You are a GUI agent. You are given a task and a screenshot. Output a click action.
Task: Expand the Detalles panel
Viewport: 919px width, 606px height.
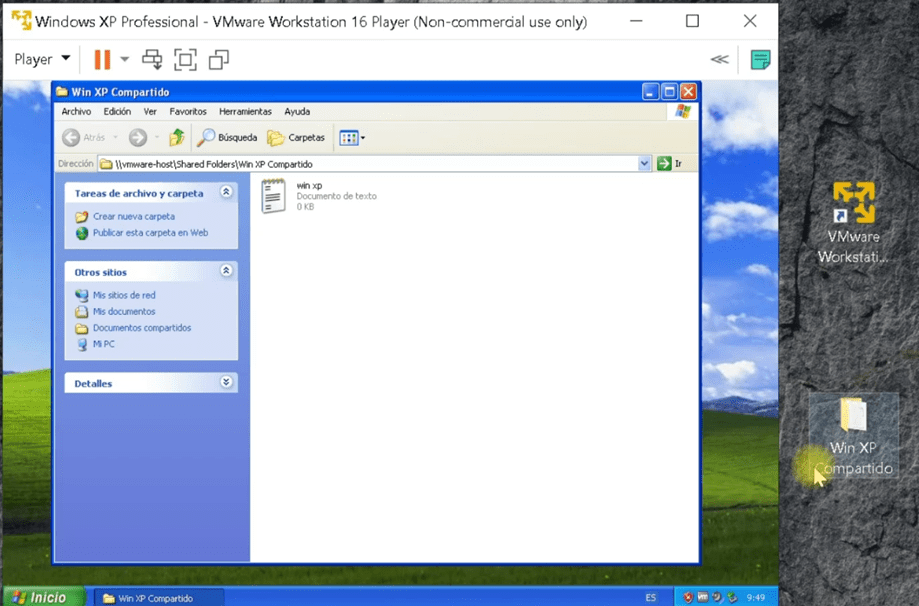click(x=226, y=382)
